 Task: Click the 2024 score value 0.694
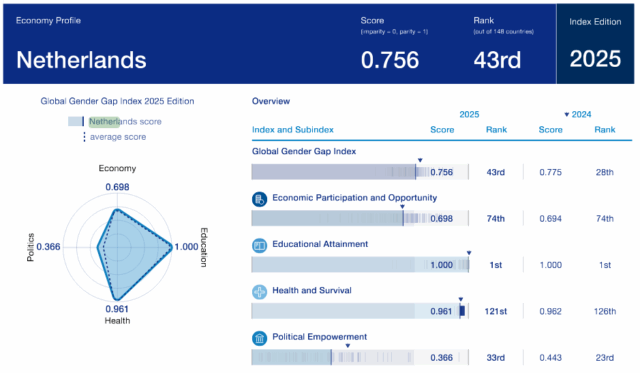[x=551, y=219]
